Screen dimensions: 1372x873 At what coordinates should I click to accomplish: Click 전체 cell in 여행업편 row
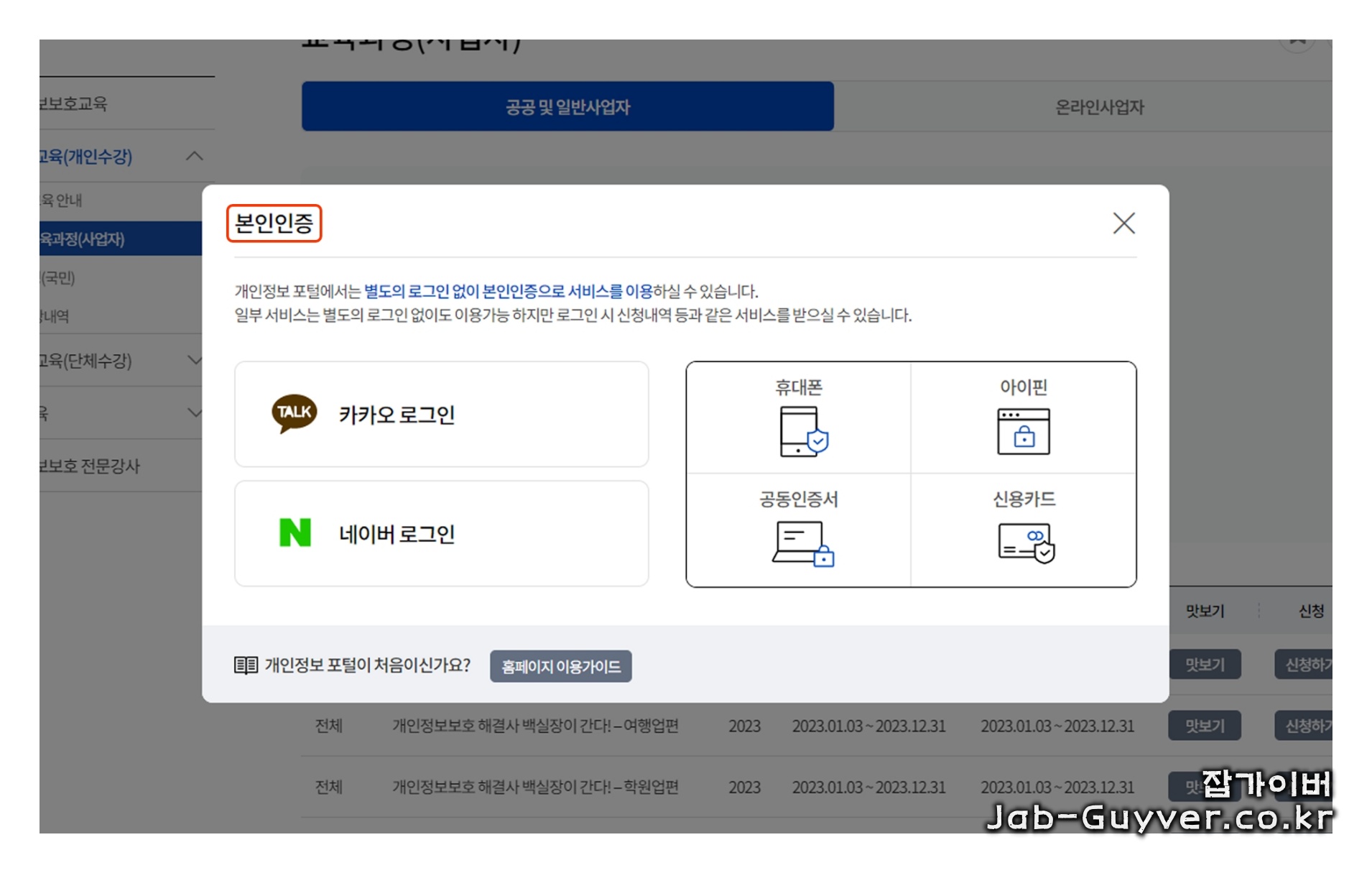[328, 726]
